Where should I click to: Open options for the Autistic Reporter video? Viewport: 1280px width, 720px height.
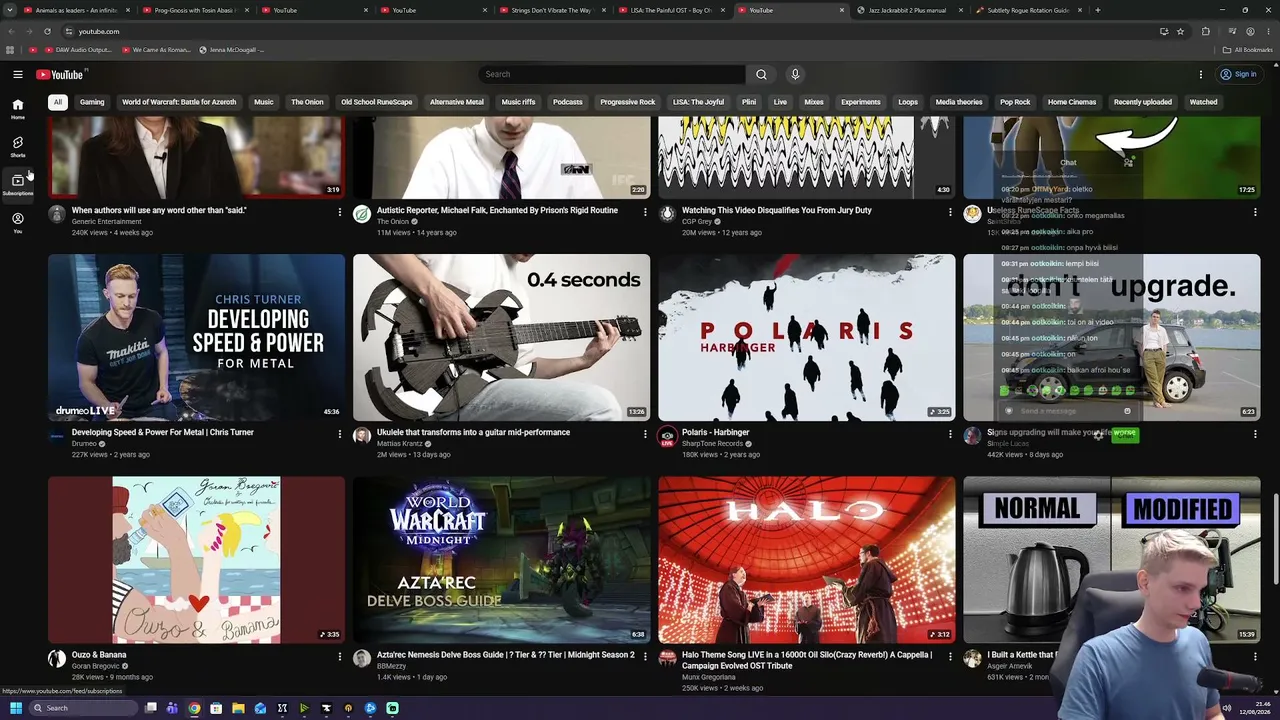pos(645,212)
